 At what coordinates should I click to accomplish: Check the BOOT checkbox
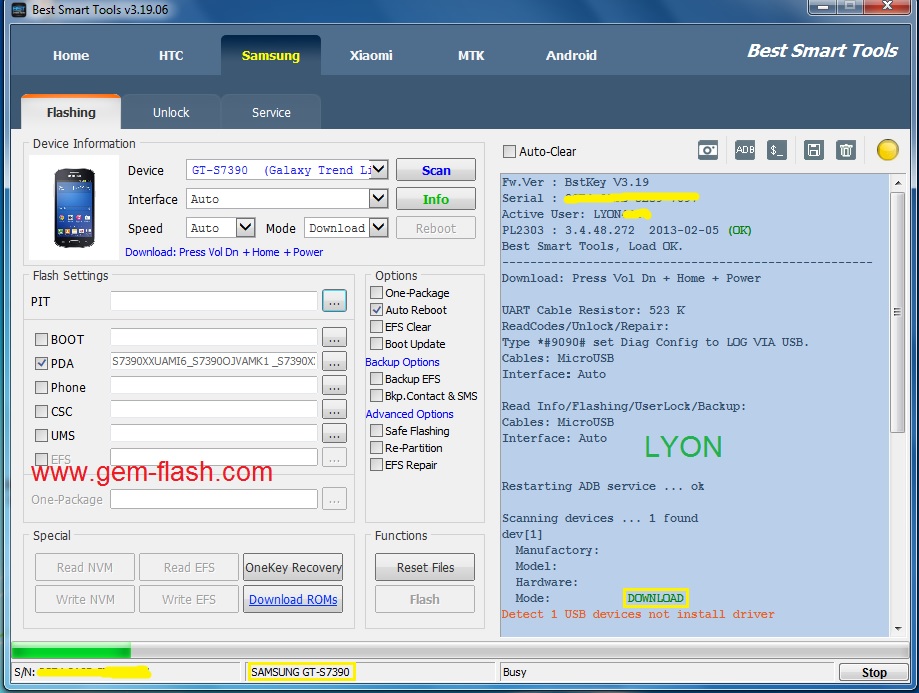click(x=42, y=339)
